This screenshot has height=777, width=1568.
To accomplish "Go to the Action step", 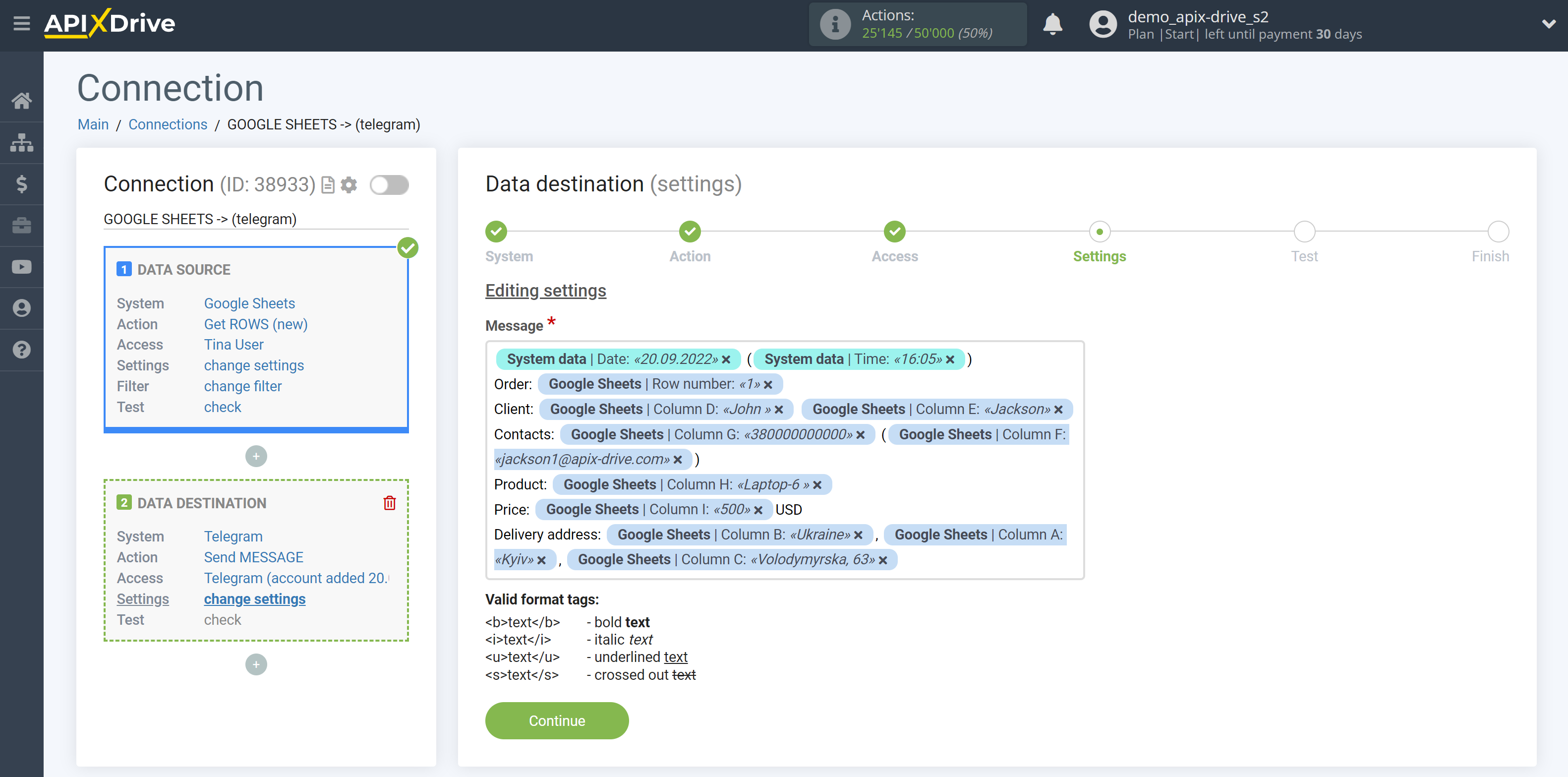I will [x=690, y=232].
